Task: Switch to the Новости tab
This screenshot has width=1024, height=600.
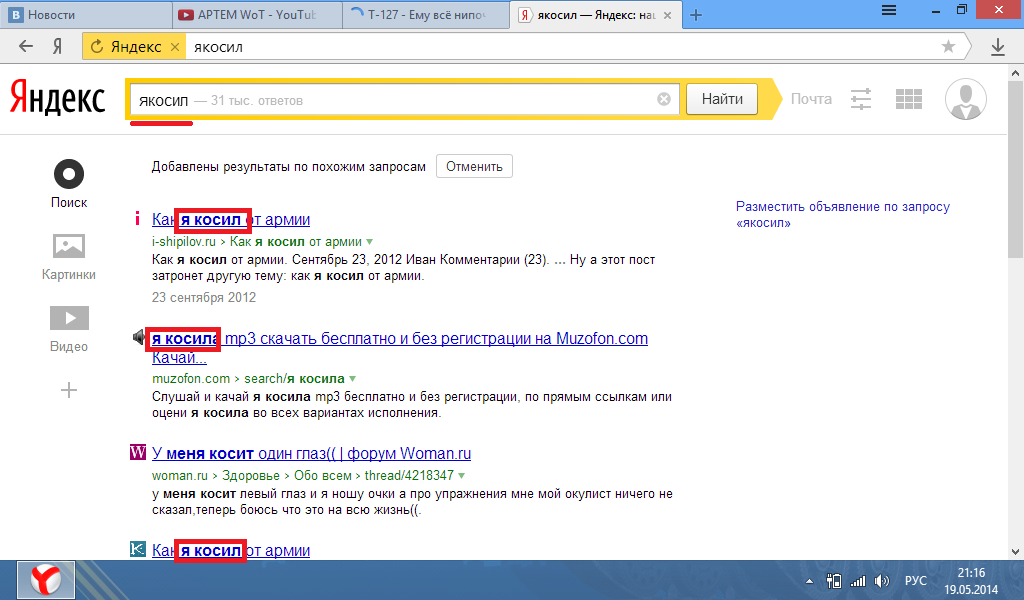Action: coord(87,14)
